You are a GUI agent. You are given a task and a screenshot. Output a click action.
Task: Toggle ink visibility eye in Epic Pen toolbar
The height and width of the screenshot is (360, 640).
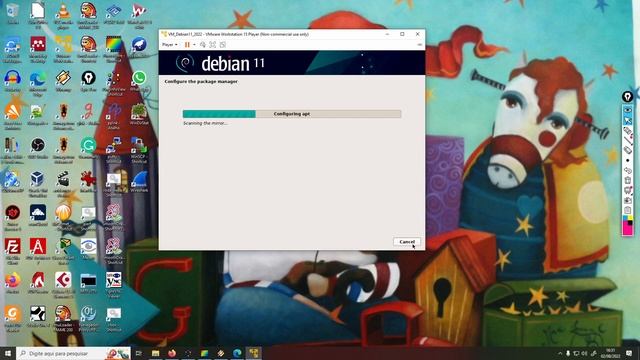click(628, 111)
